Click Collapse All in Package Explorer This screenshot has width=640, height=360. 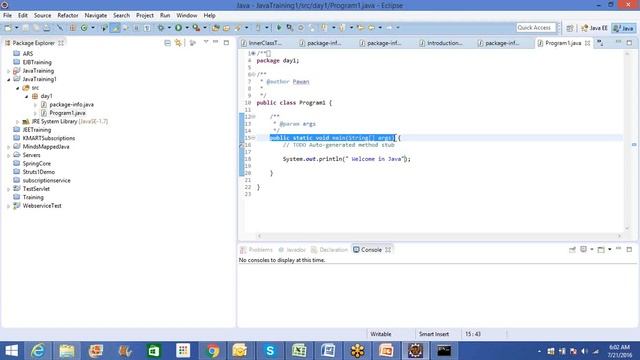coord(167,42)
